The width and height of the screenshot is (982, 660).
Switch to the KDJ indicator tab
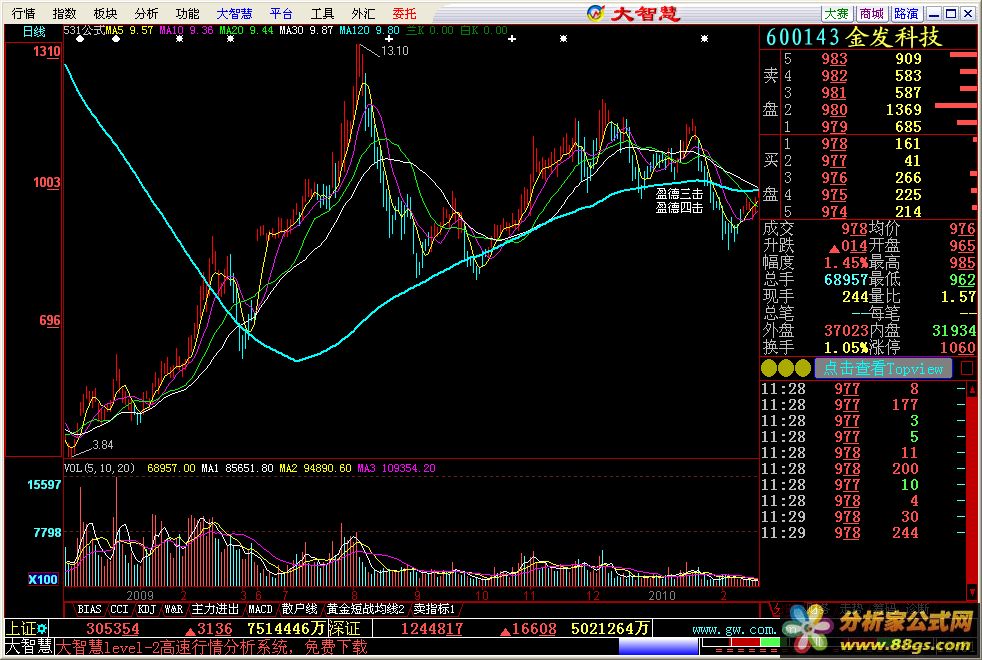coord(147,609)
